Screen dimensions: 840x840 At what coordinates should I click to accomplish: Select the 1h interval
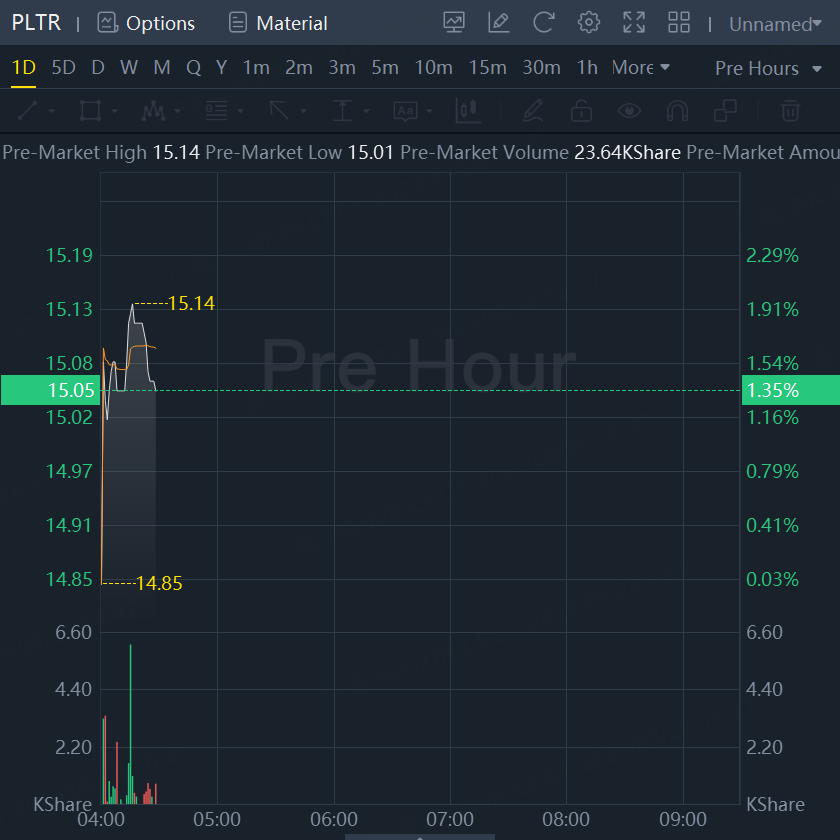pos(587,68)
